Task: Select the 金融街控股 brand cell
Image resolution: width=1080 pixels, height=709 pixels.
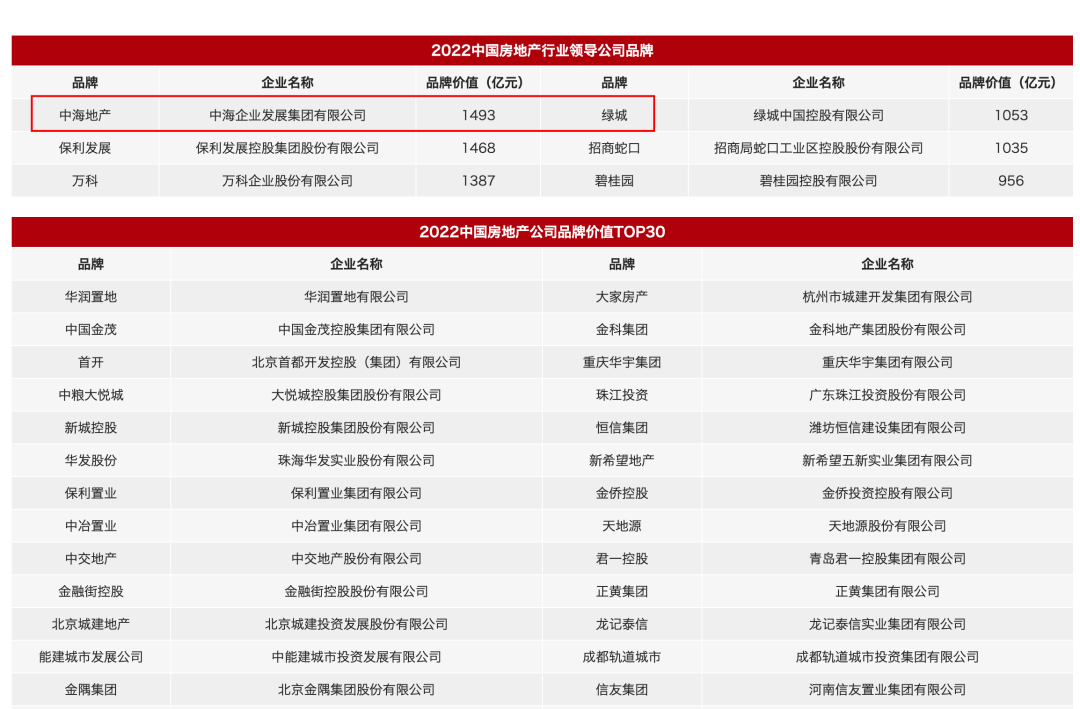Action: (90, 591)
